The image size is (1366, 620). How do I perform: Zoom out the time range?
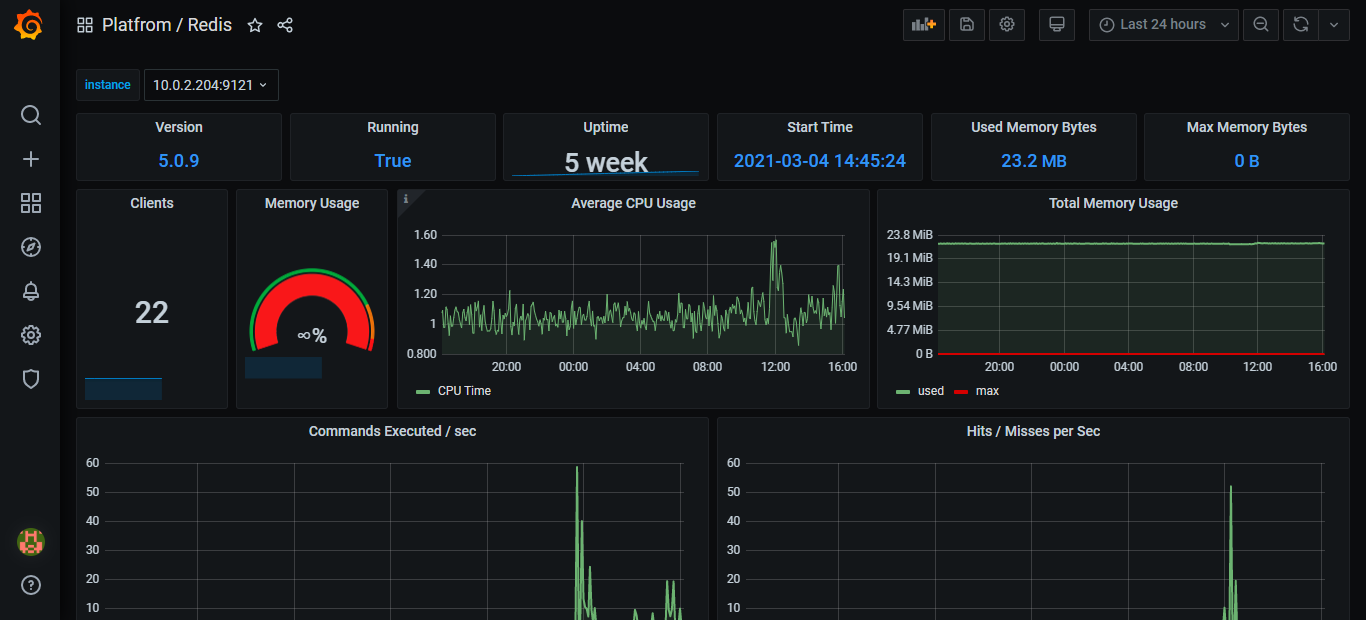pyautogui.click(x=1262, y=25)
